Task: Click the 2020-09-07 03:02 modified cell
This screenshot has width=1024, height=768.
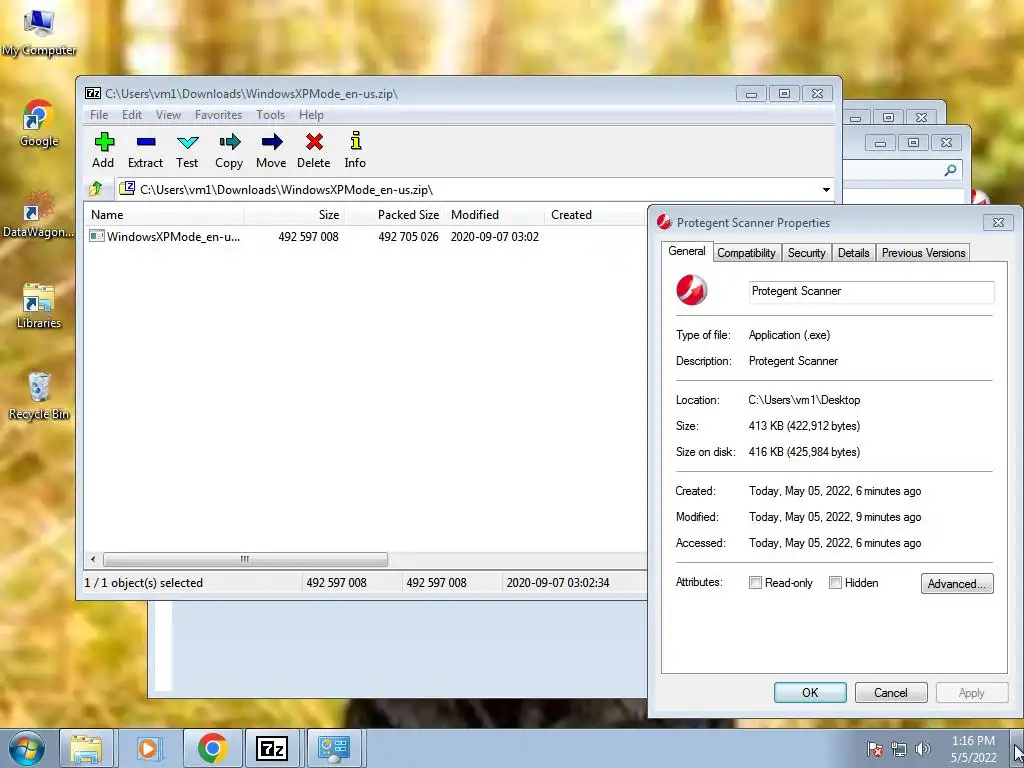Action: click(x=494, y=236)
